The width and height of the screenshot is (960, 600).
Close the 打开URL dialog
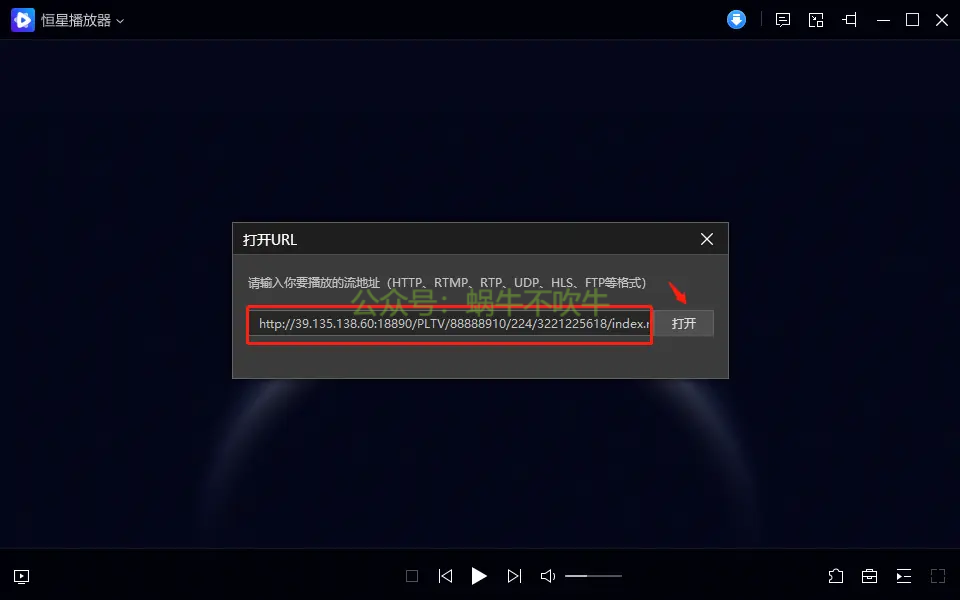pos(707,239)
